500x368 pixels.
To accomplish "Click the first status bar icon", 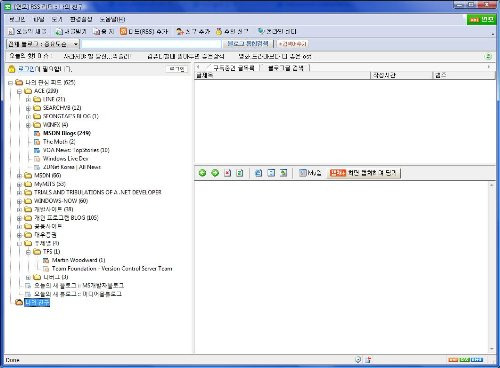I will coord(358,359).
